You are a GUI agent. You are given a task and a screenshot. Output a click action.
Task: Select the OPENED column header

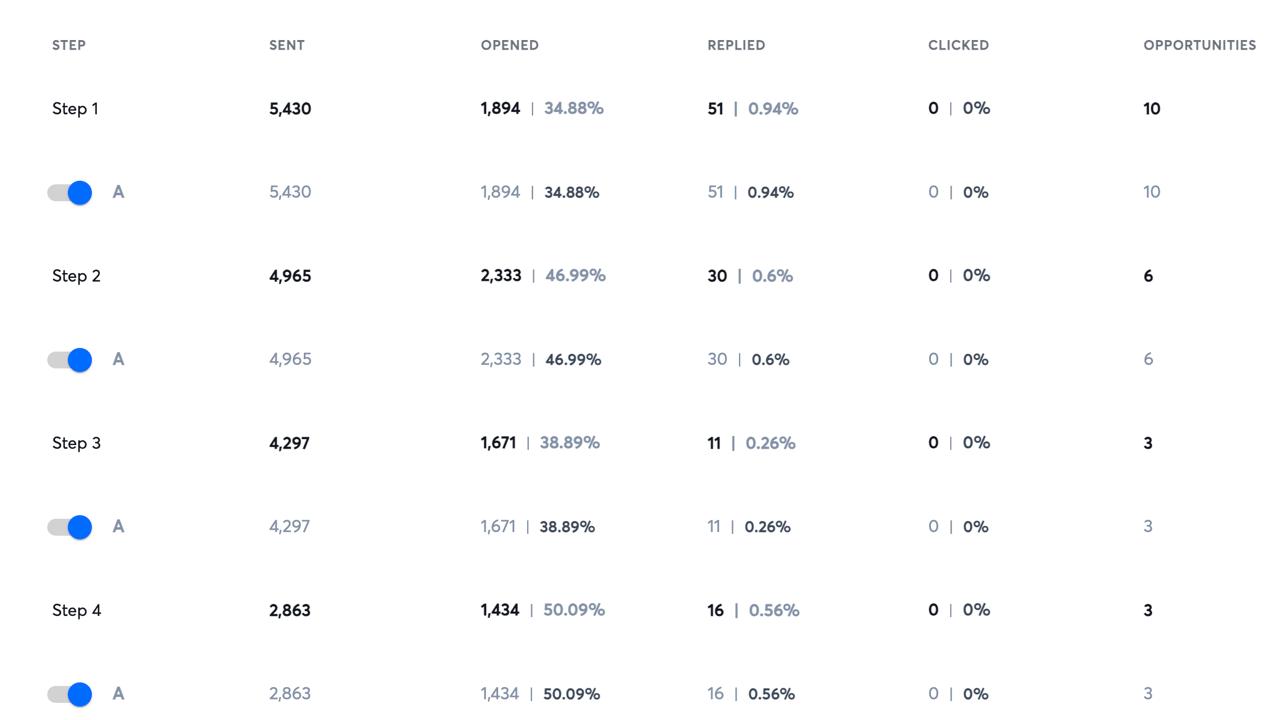coord(510,45)
